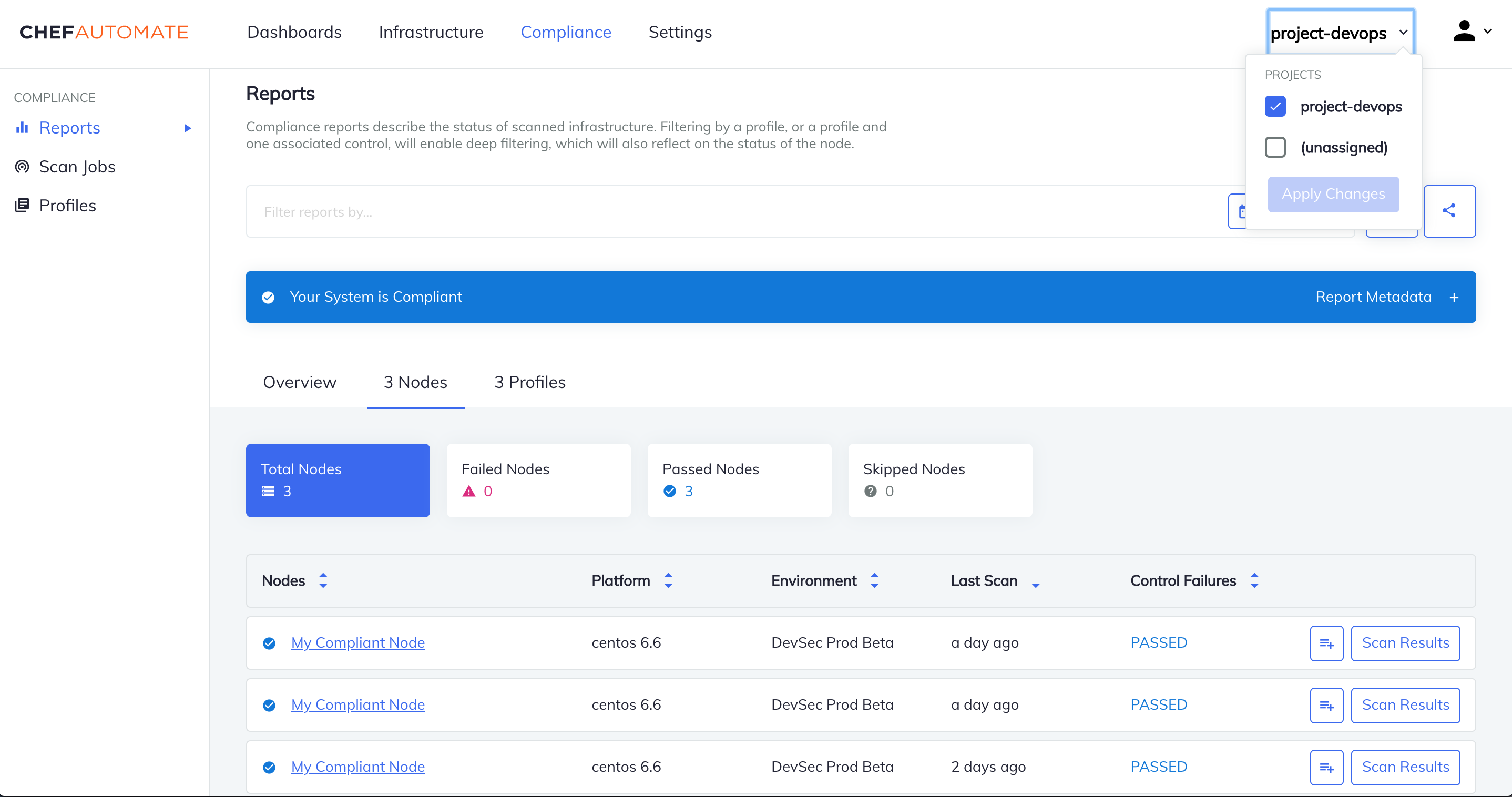Click the add-to-filter icon on the last node row
1512x797 pixels.
(1326, 767)
